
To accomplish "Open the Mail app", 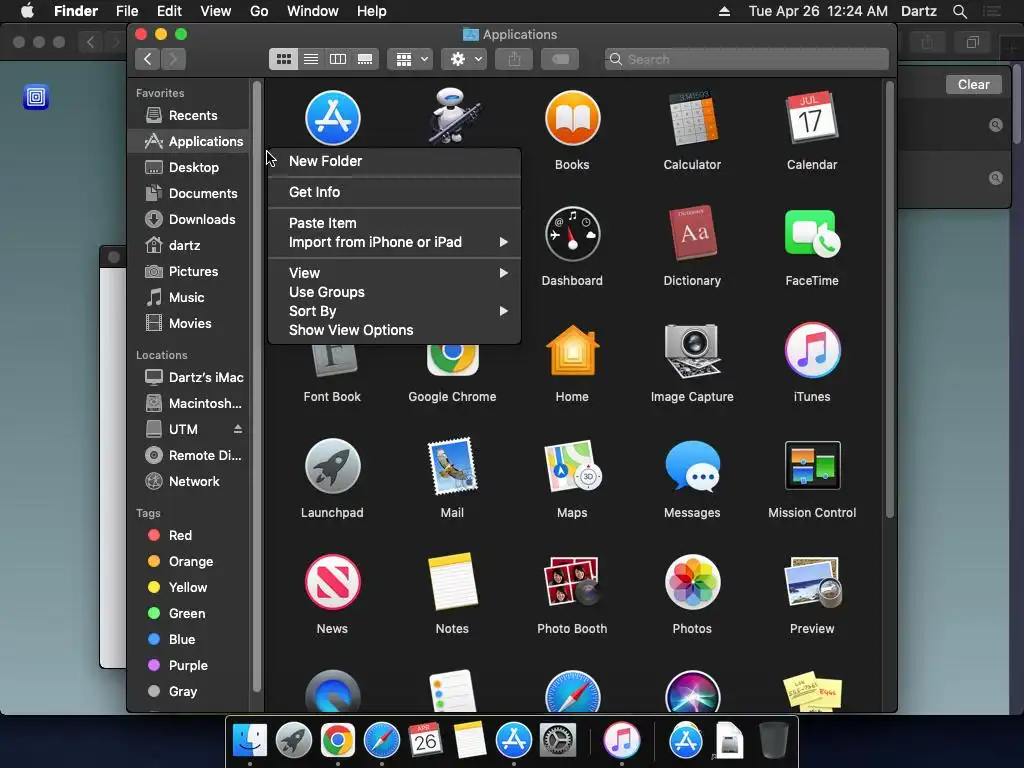I will point(452,466).
